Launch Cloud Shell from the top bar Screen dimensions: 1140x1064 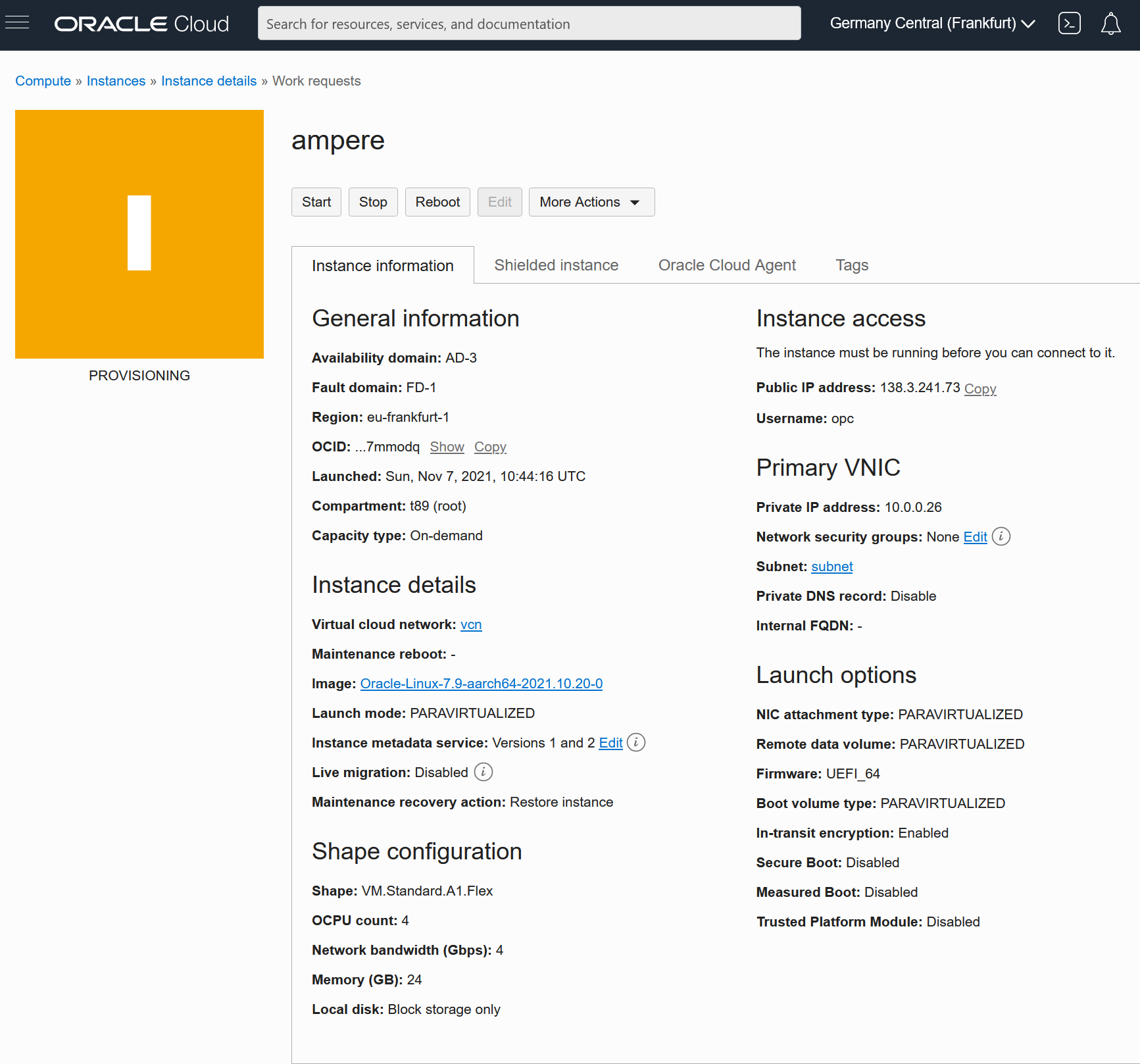(x=1070, y=23)
